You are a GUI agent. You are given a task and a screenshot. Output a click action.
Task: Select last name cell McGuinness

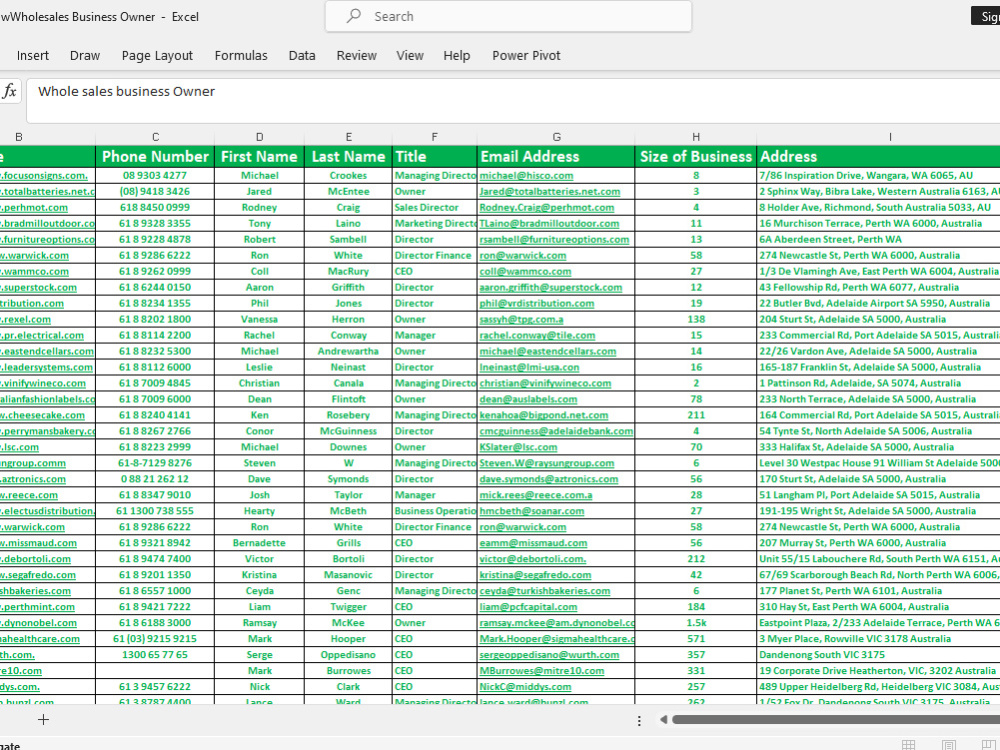pos(348,431)
